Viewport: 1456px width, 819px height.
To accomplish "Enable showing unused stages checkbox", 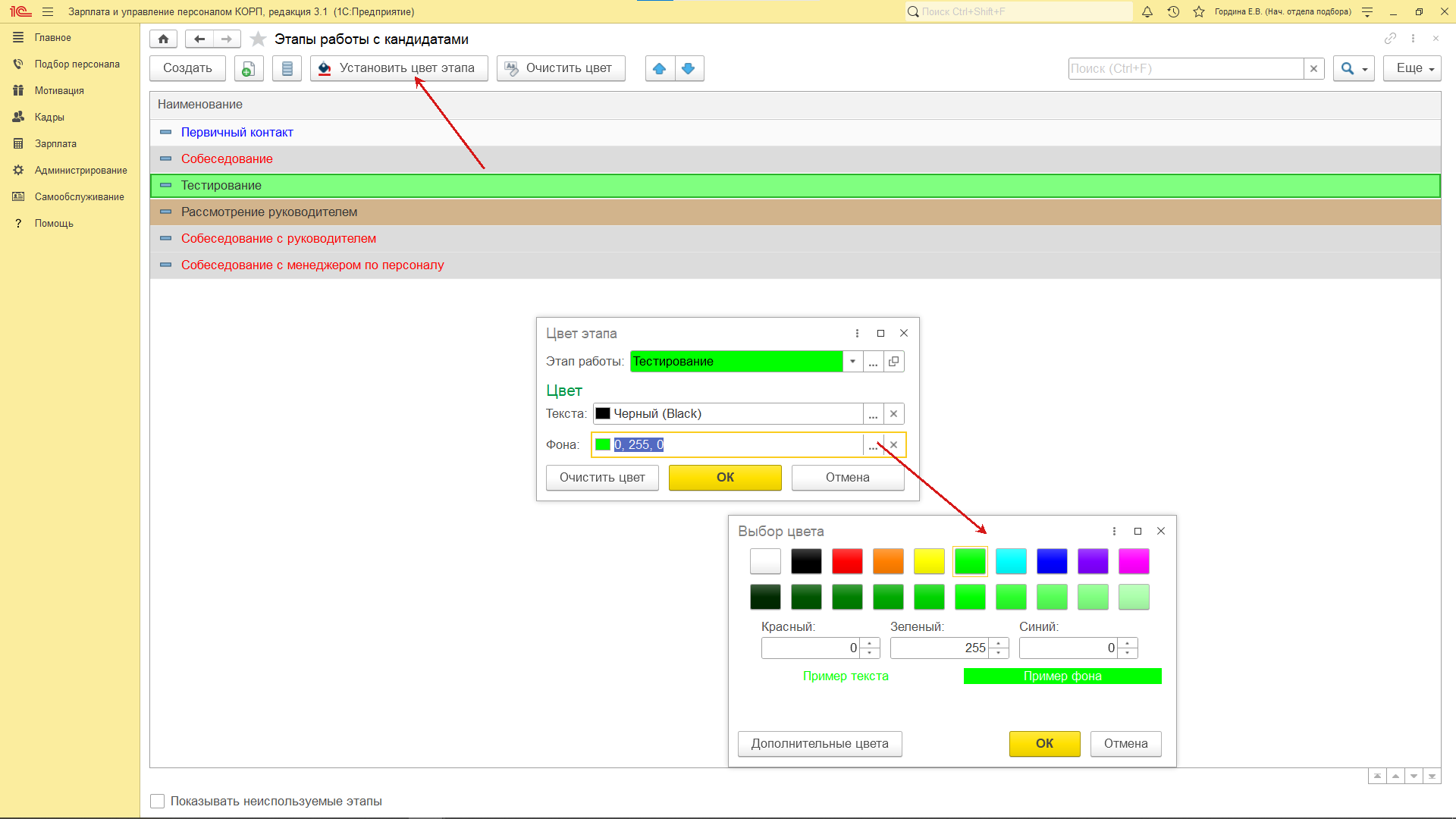I will 158,801.
